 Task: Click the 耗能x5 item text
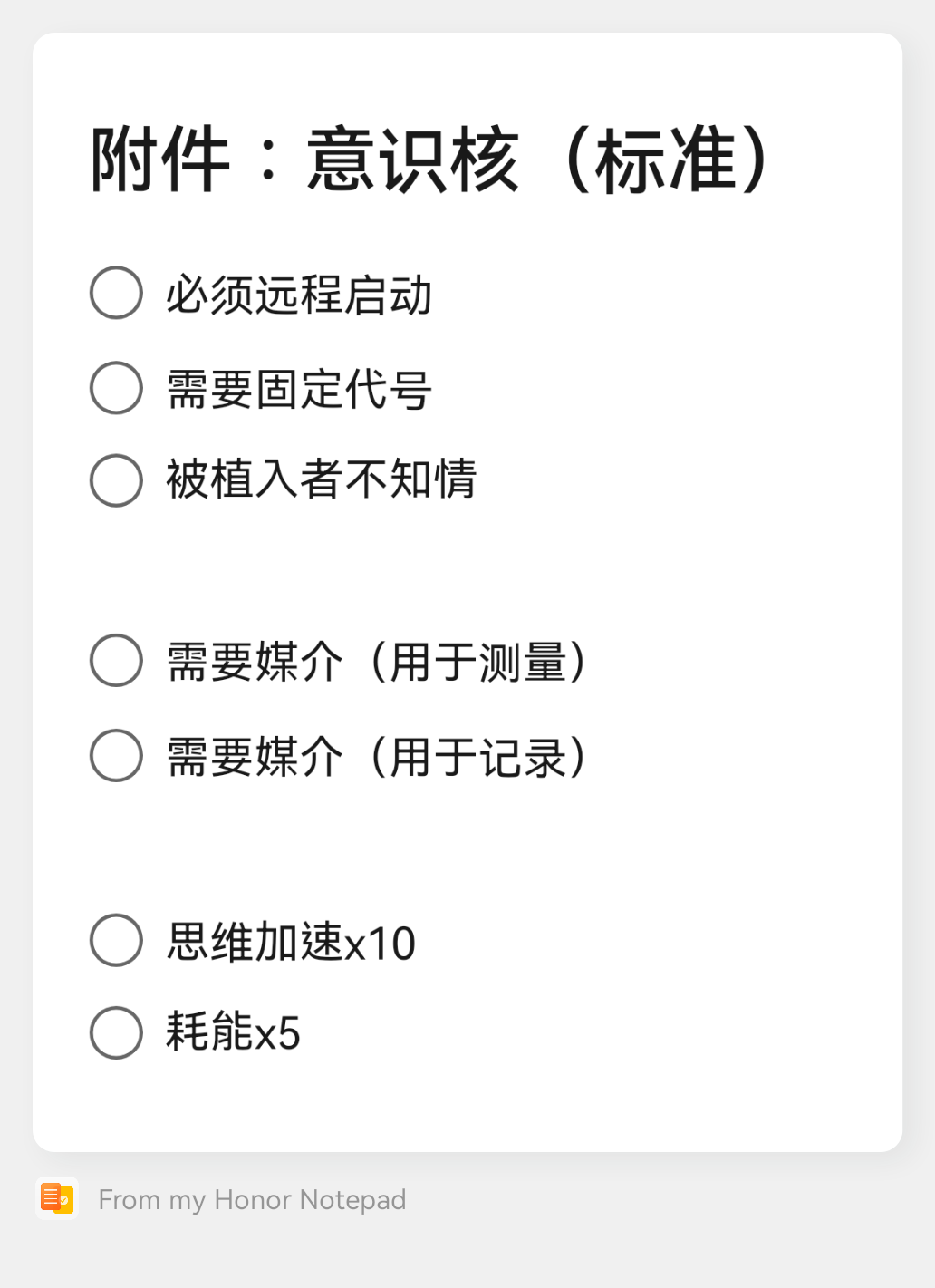pyautogui.click(x=233, y=1032)
